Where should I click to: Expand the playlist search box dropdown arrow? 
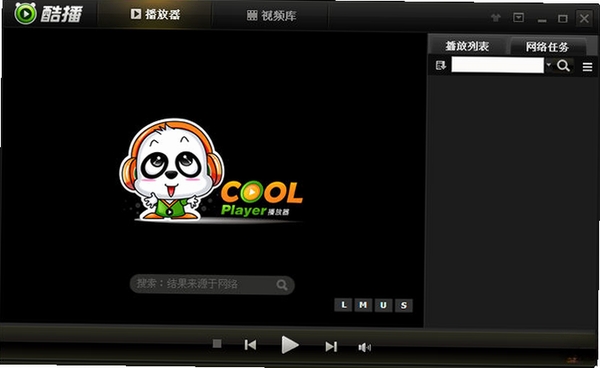click(549, 65)
